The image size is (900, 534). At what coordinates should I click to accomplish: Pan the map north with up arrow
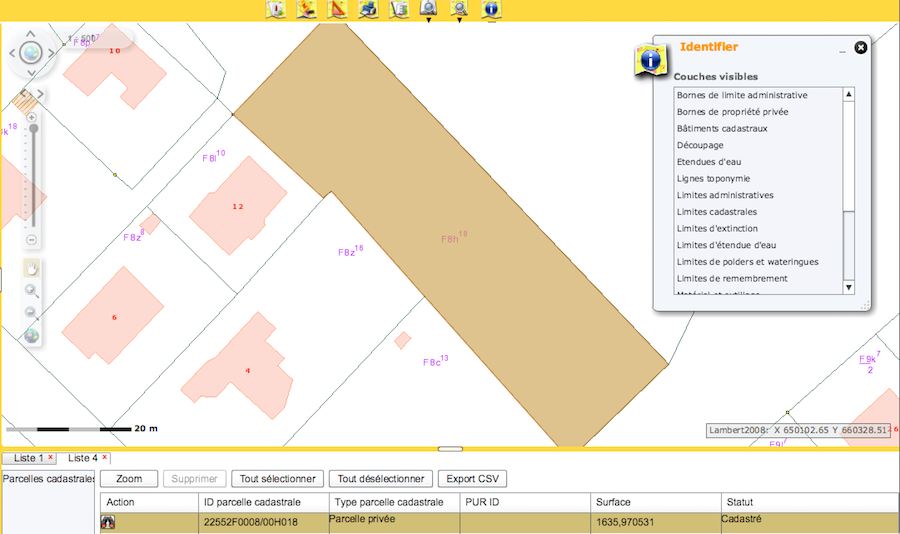coord(31,34)
